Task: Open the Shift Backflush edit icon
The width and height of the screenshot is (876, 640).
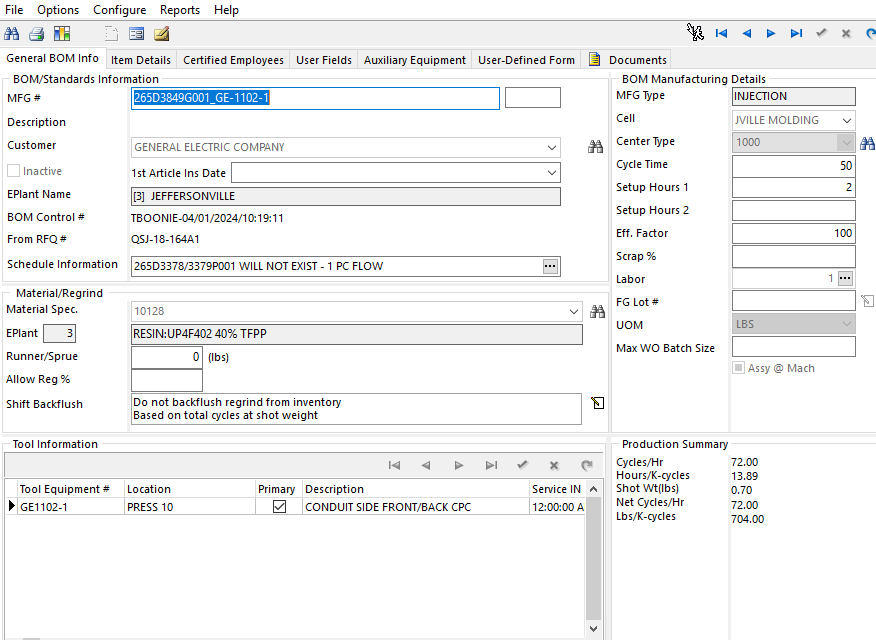Action: point(598,403)
